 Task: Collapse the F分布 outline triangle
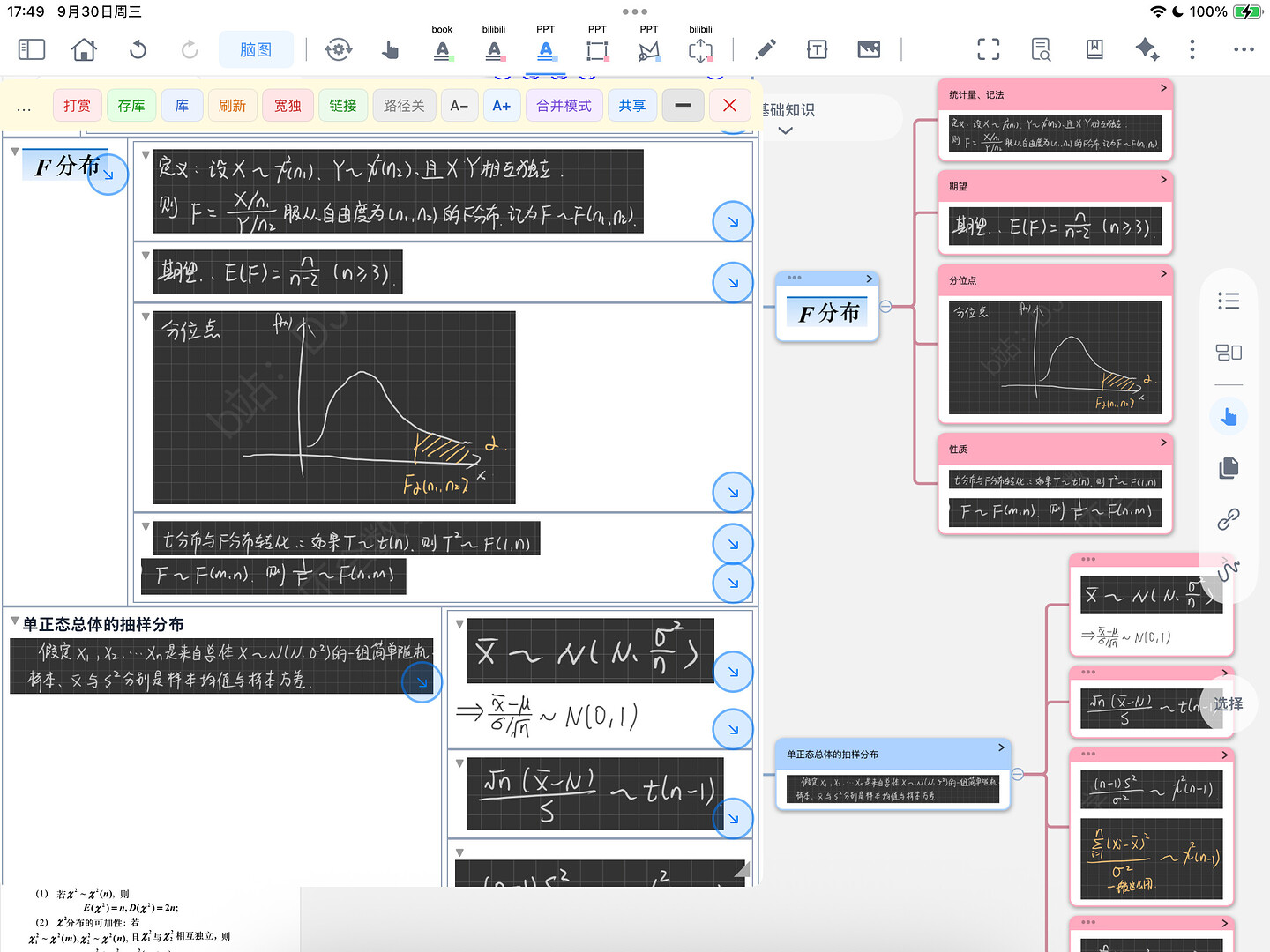(x=15, y=152)
